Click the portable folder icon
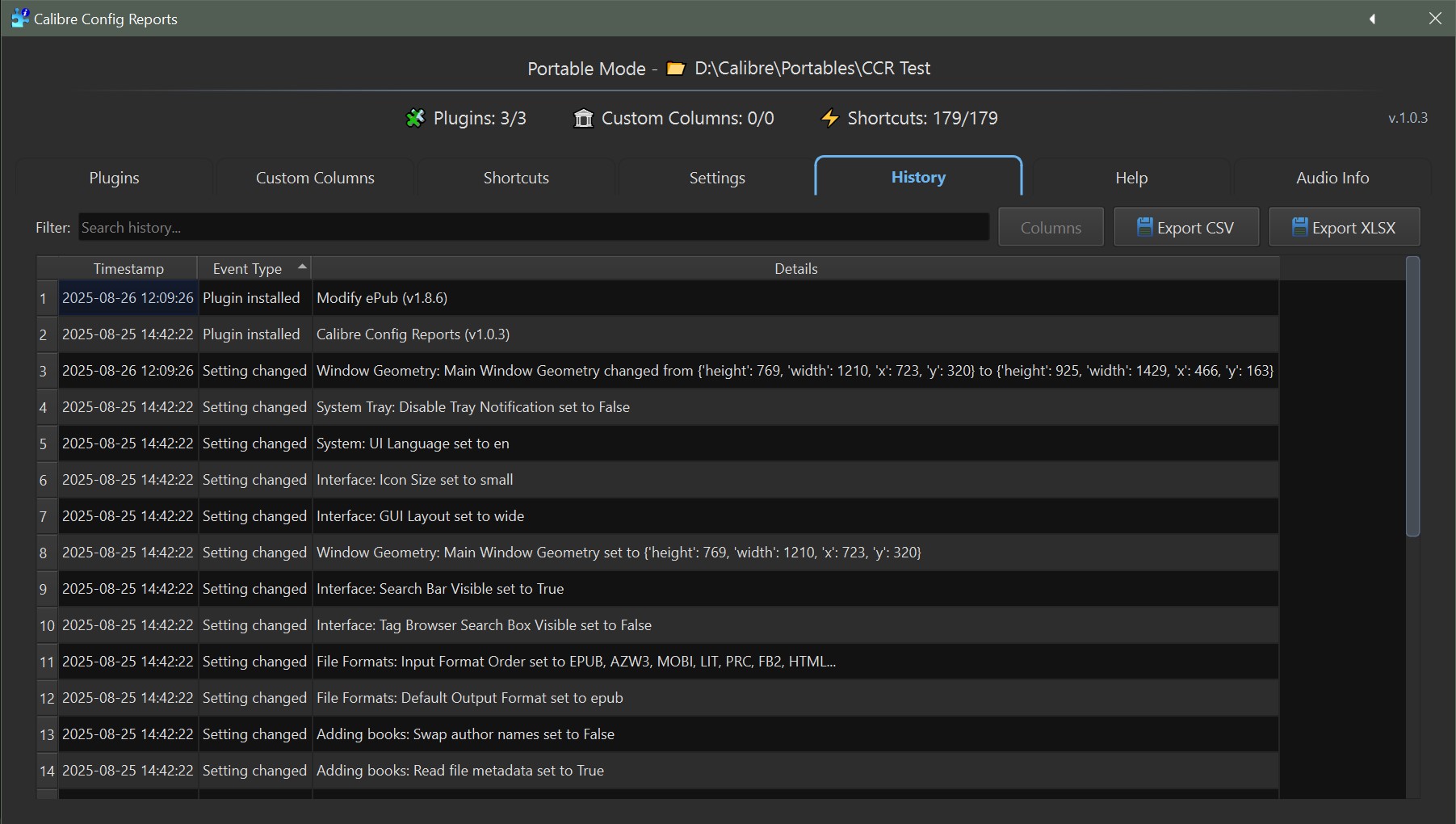 pos(676,69)
